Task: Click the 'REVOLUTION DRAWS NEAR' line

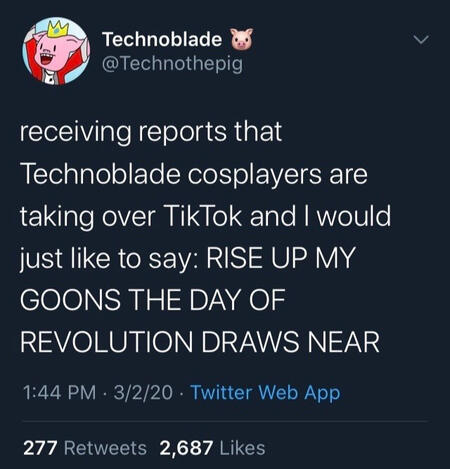Action: [x=200, y=342]
